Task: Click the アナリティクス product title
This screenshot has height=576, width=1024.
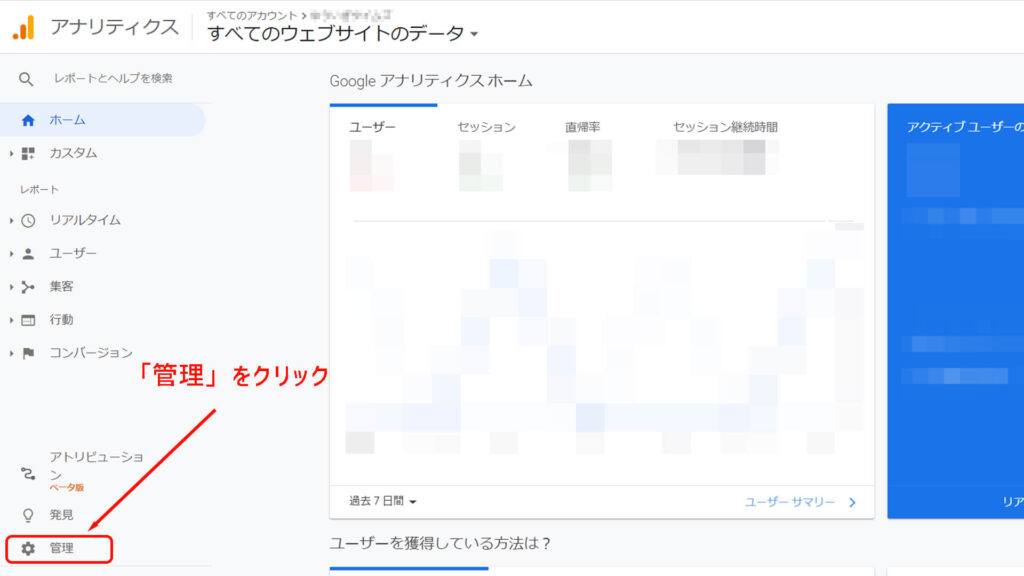Action: tap(114, 27)
